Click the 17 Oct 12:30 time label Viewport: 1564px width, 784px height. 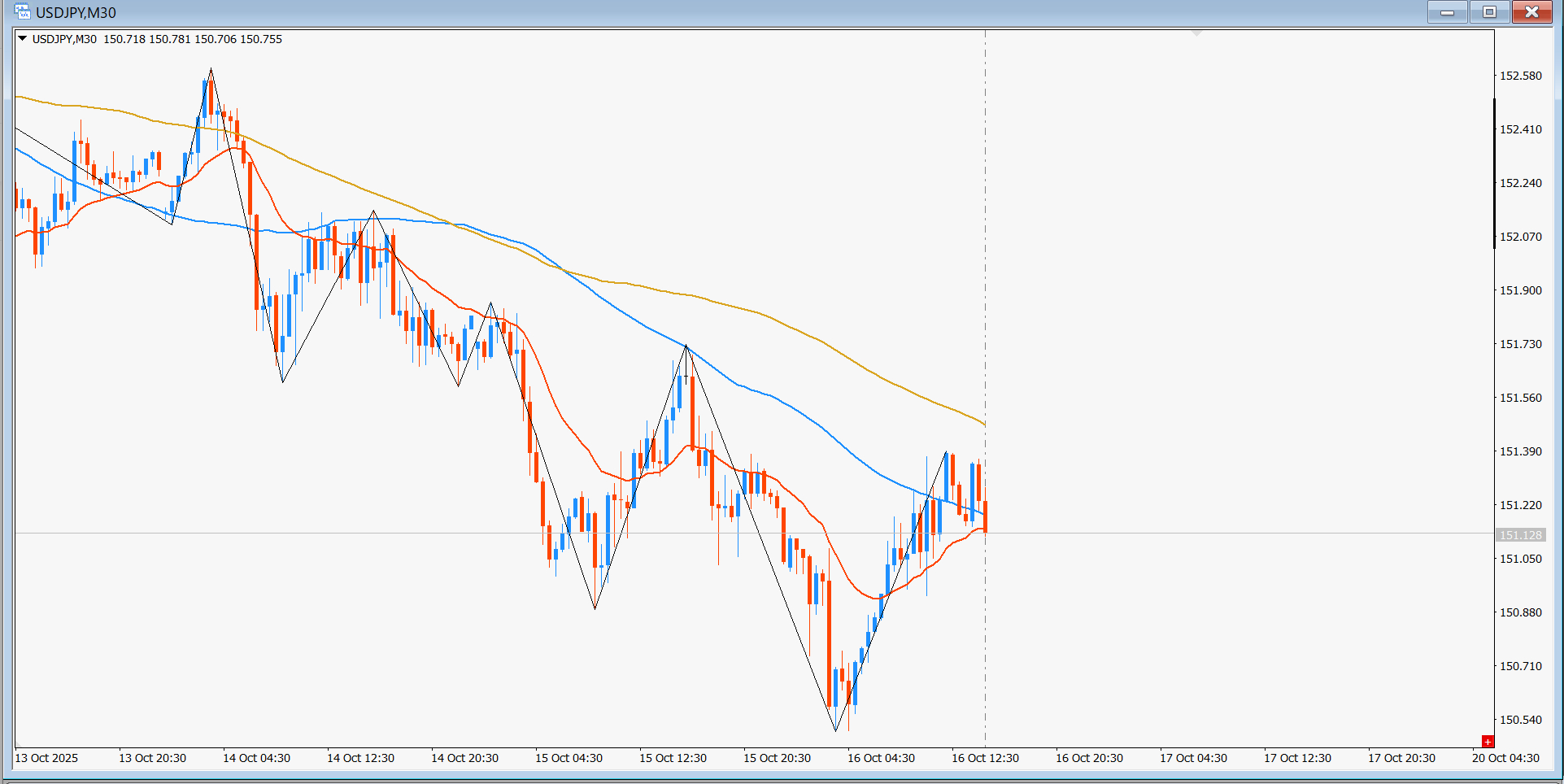coord(1297,758)
